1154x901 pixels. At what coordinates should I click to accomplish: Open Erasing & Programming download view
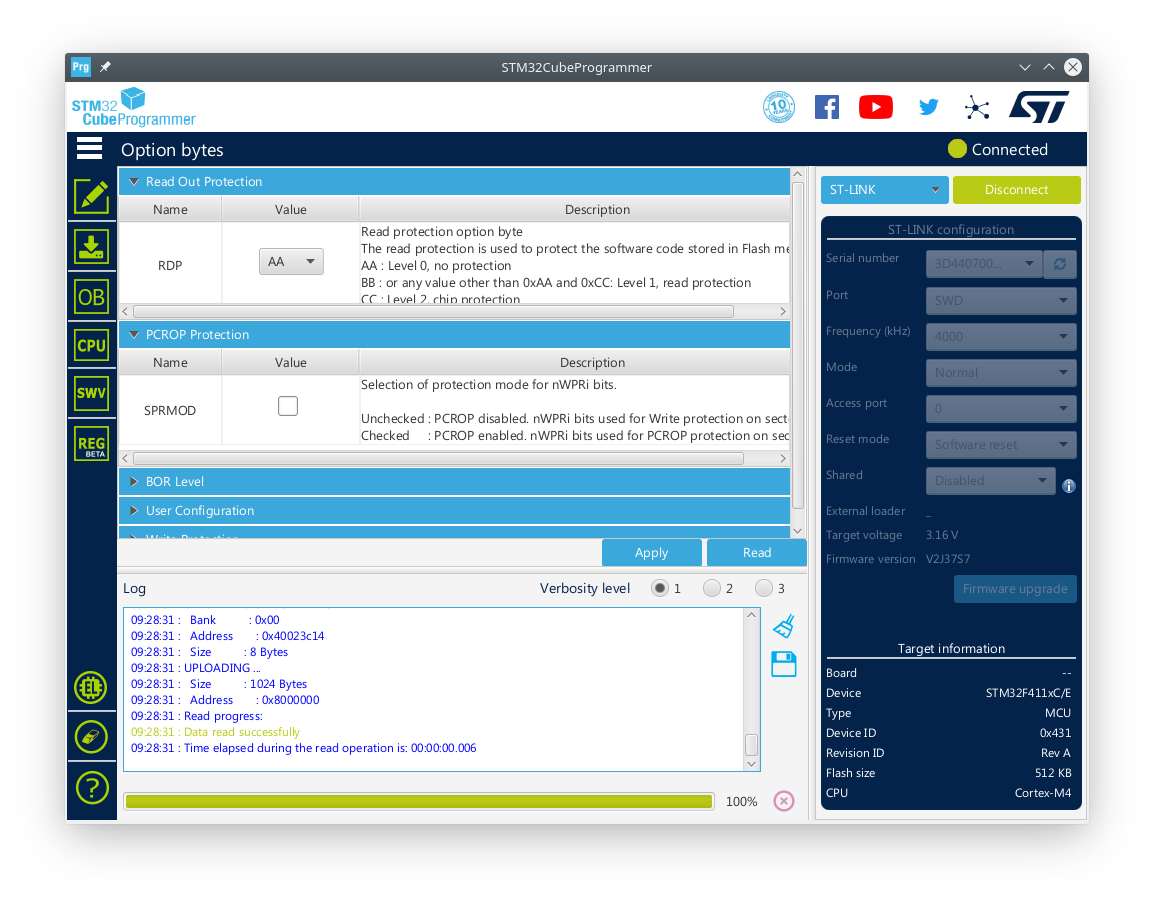pyautogui.click(x=91, y=247)
